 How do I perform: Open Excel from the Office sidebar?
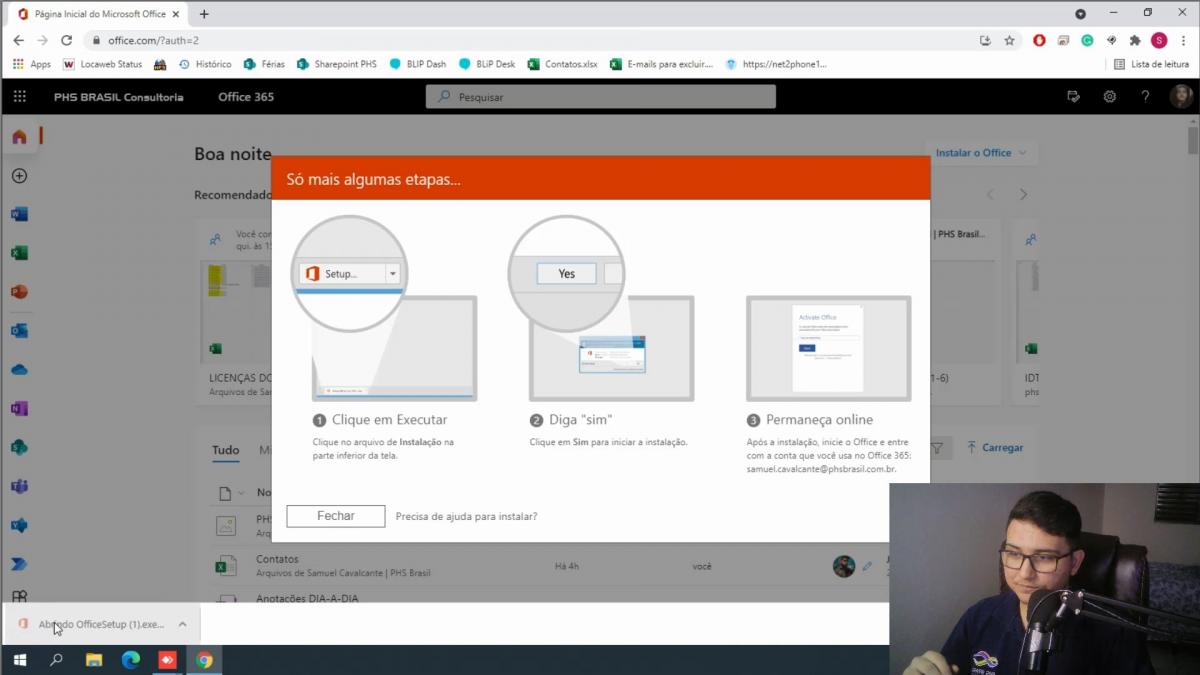point(19,253)
